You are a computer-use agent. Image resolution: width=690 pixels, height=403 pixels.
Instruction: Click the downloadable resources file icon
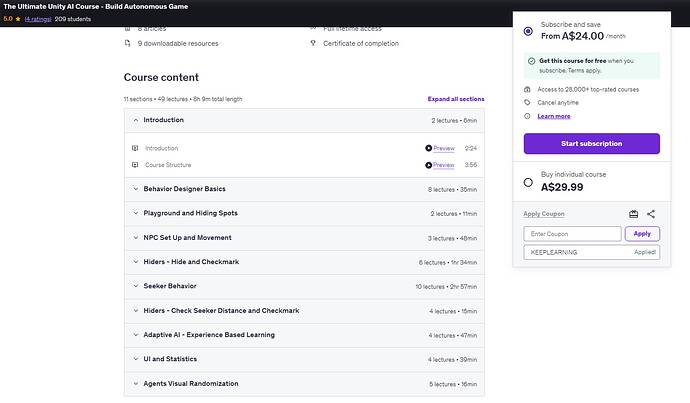(128, 43)
